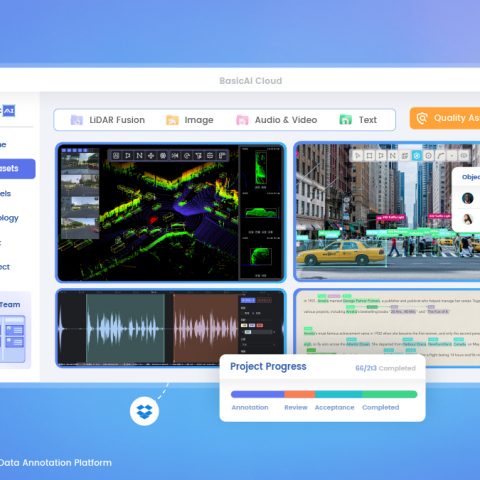Select the circle tool in the image toolbar
Screen dimensions: 480x480
[x=429, y=156]
